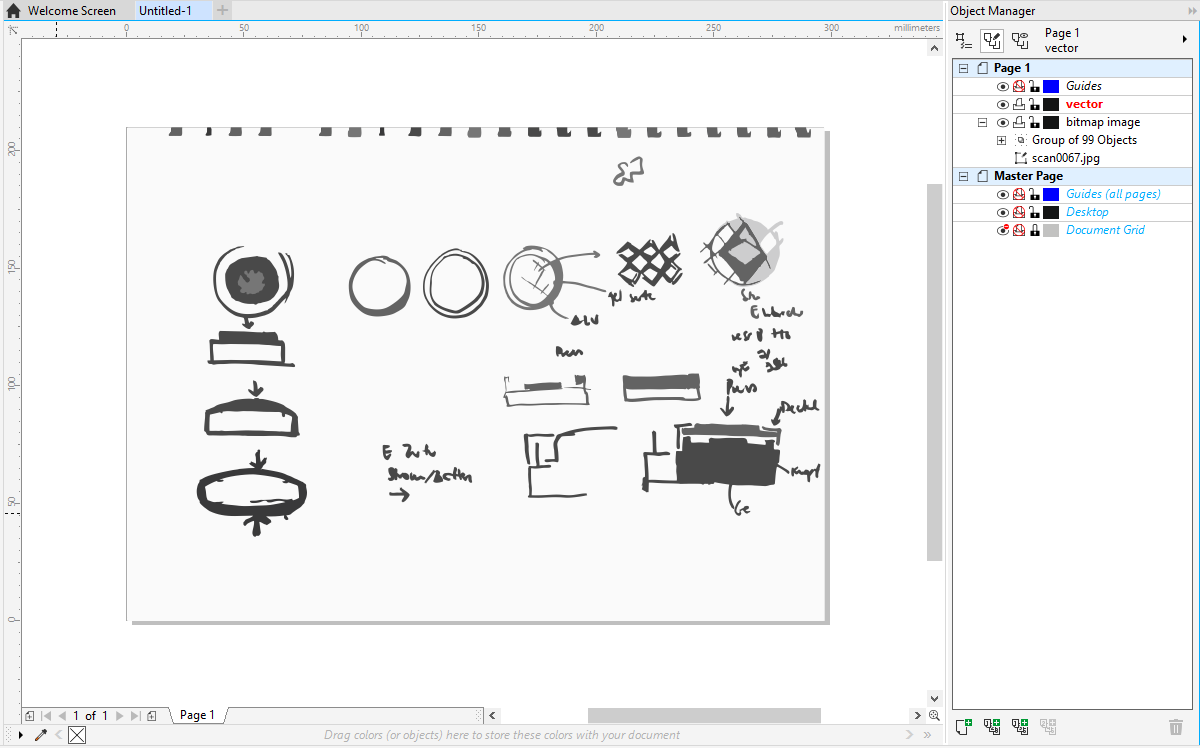Select the no-color swatch in document palette

coord(77,735)
